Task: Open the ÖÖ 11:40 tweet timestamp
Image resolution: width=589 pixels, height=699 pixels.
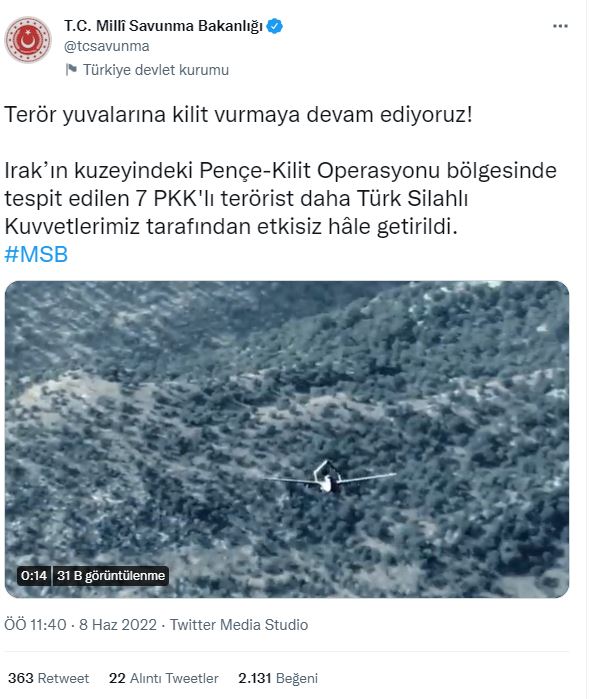Action: click(x=35, y=625)
